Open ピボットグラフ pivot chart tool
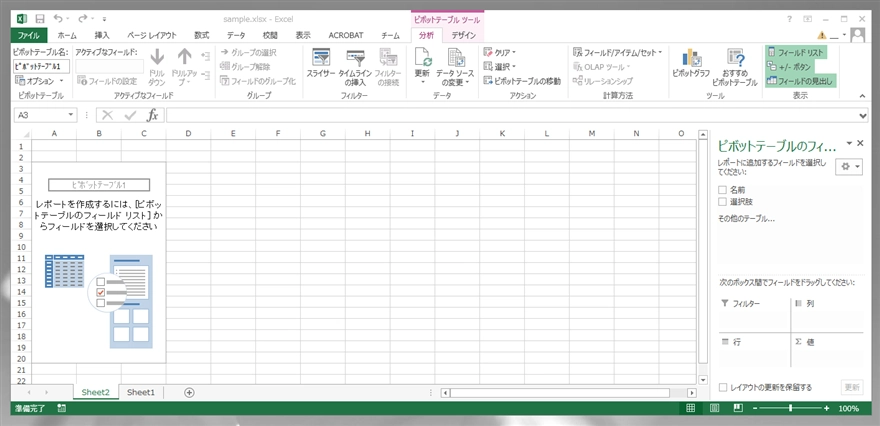Viewport: 880px width, 426px height. pyautogui.click(x=691, y=62)
